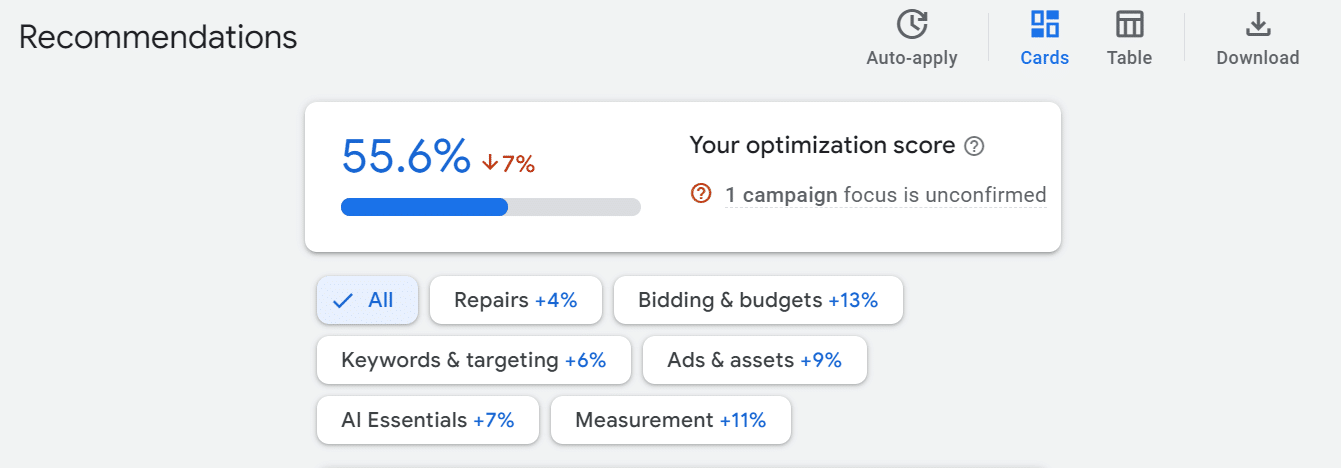
Task: Click help icon beside optimization score
Action: point(974,147)
